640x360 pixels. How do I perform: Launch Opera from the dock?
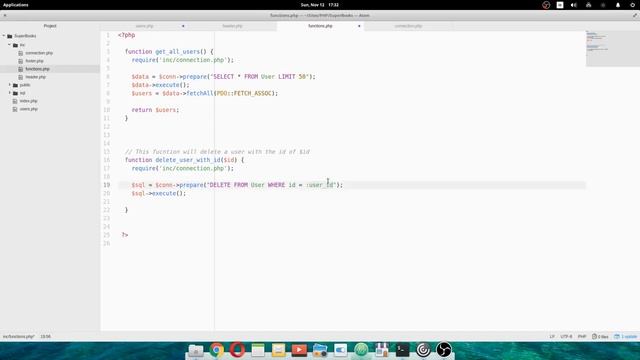237,350
